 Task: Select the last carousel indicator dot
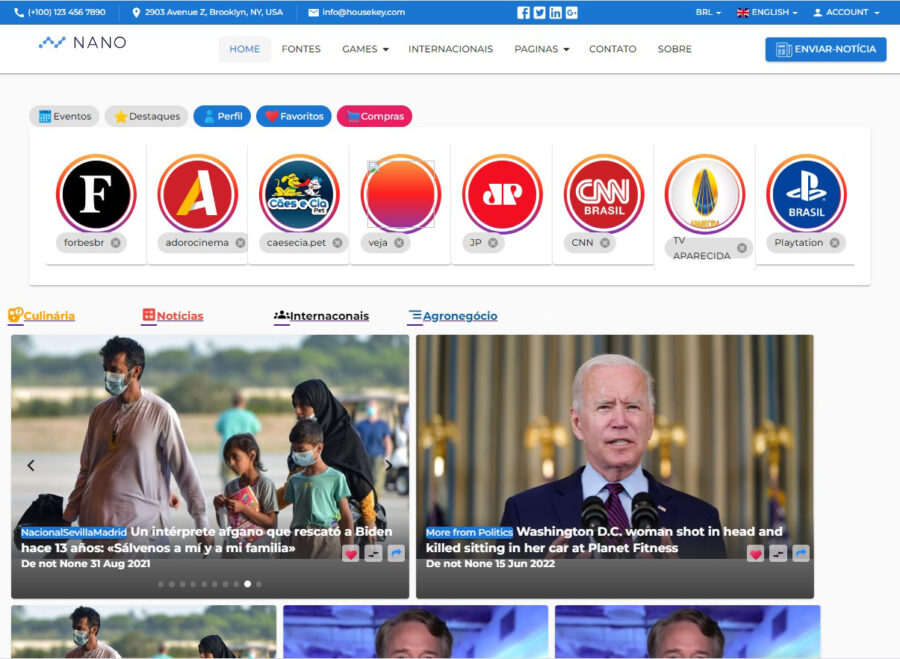258,584
